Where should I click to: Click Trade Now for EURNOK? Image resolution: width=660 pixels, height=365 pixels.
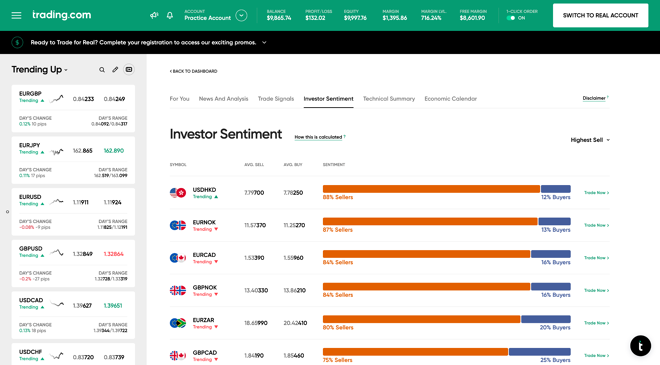click(596, 225)
